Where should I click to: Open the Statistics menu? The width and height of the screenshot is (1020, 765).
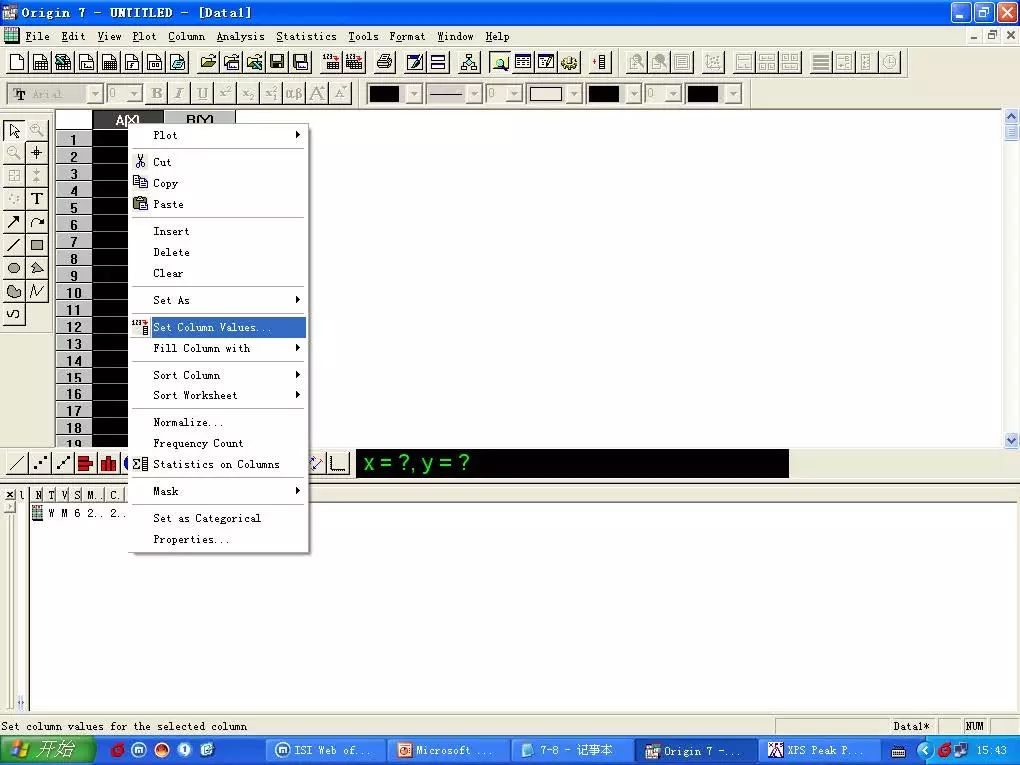point(306,36)
